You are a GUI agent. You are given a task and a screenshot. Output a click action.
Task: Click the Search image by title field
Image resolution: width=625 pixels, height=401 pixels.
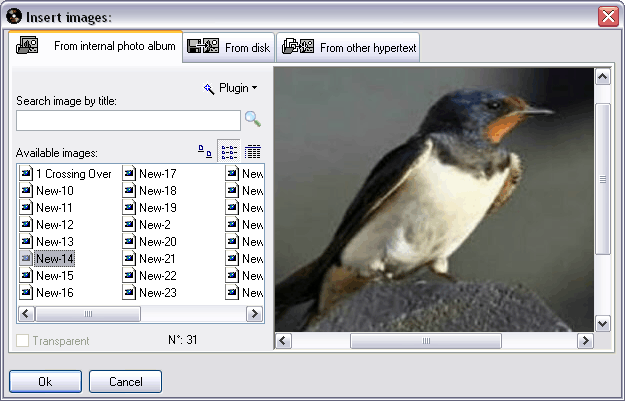tap(128, 120)
